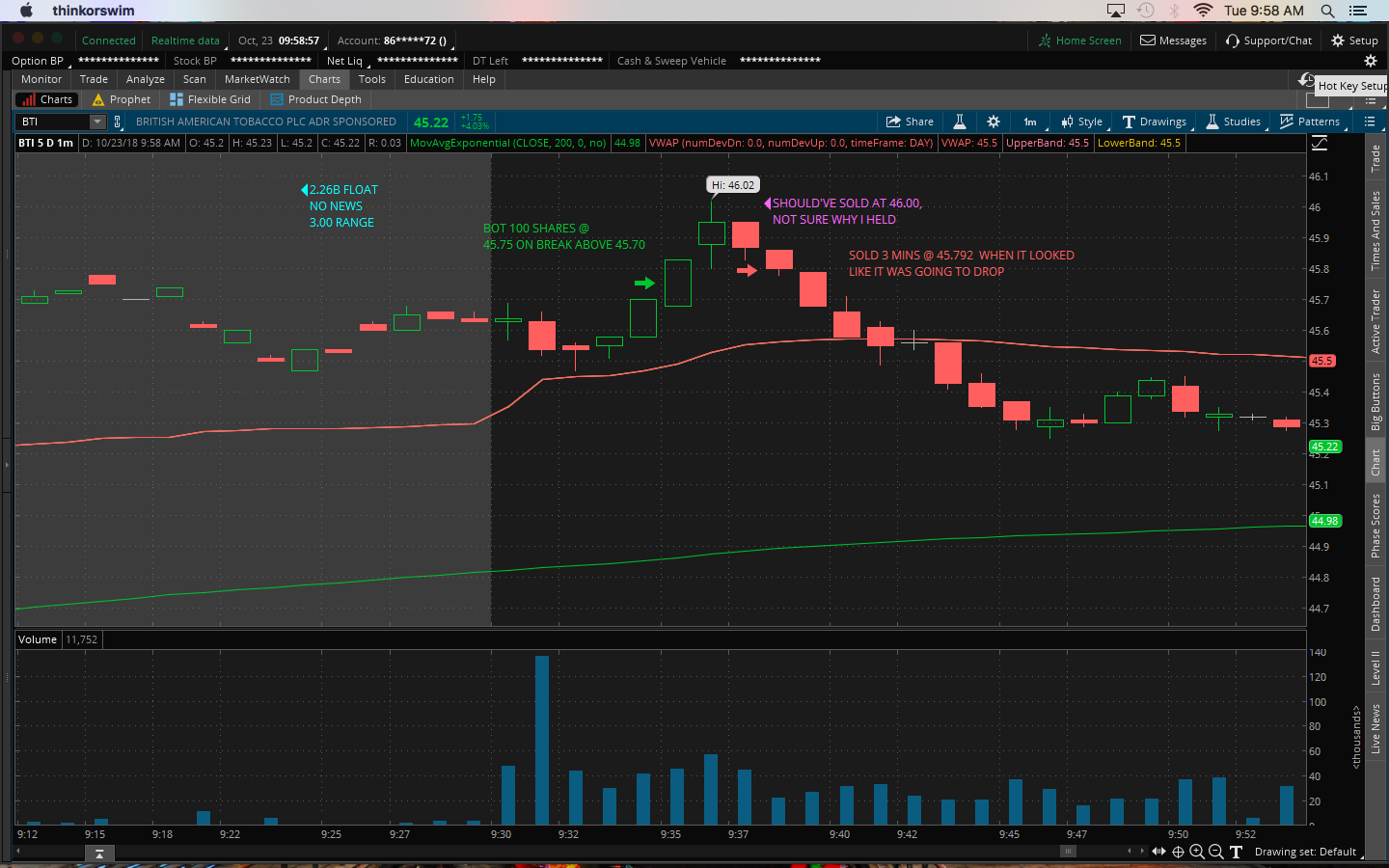This screenshot has height=868, width=1389.
Task: Click the Hot Key Setup clock icon
Action: pos(1307,80)
